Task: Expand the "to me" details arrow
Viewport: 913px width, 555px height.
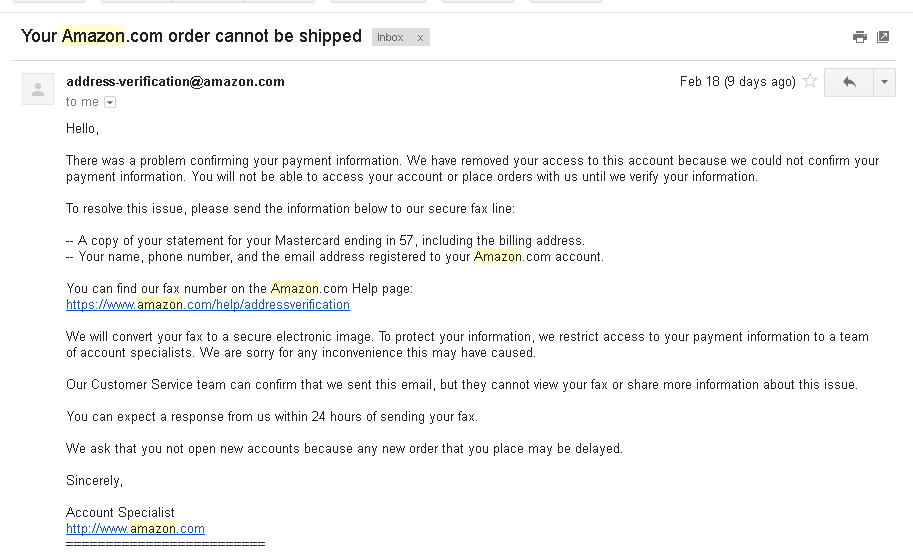Action: pos(110,102)
